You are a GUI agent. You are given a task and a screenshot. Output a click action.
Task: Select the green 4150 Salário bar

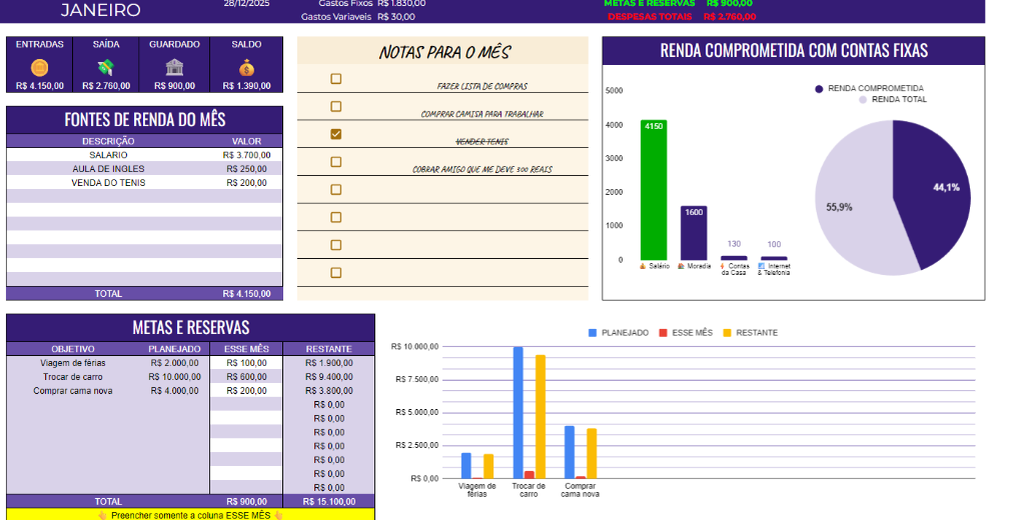tap(654, 190)
